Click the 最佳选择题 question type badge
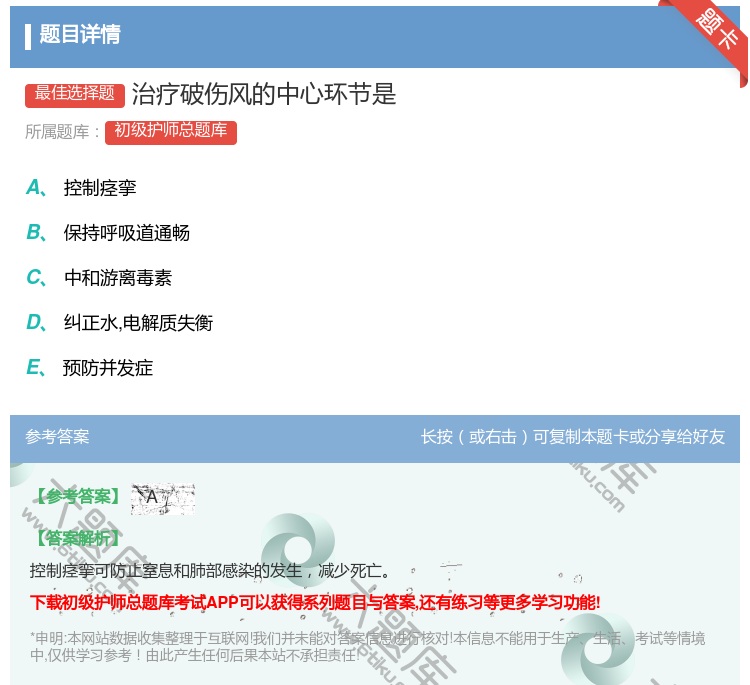Viewport: 750px width, 685px height. [75, 94]
